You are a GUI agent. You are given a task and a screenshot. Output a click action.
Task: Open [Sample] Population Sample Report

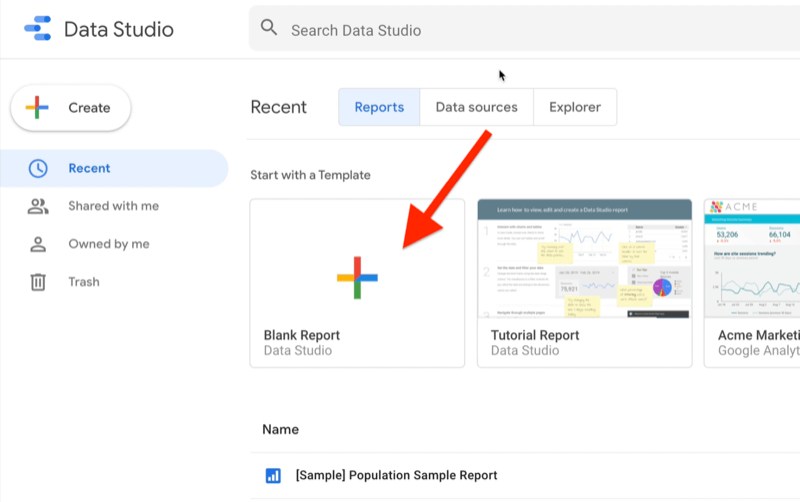pos(396,475)
